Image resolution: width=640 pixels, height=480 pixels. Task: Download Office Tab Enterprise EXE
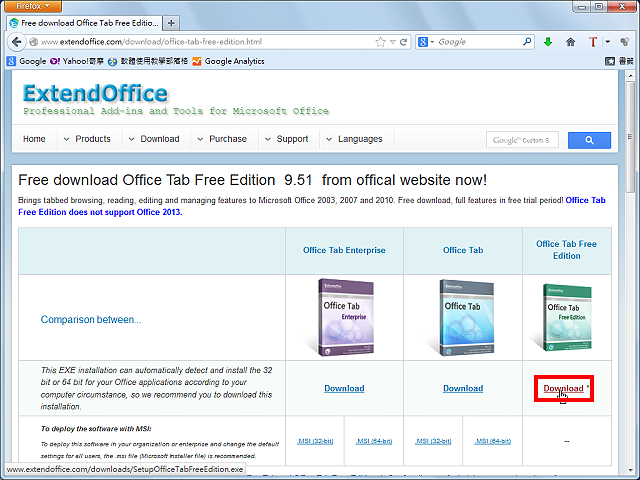pos(344,388)
